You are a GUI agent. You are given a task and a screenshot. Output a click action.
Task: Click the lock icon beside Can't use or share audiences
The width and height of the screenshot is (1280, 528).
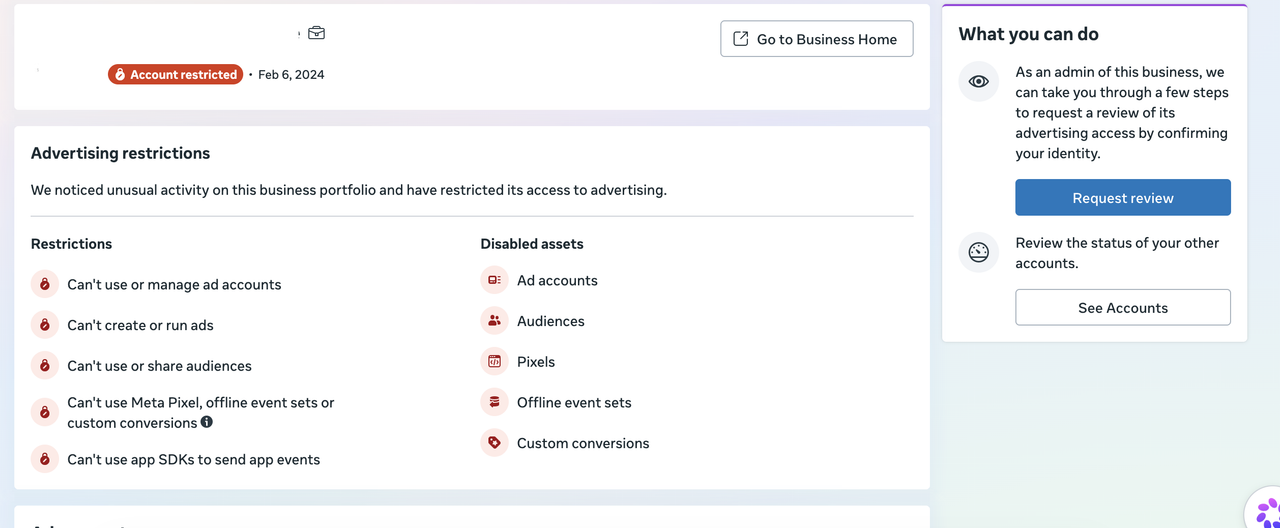pyautogui.click(x=45, y=366)
